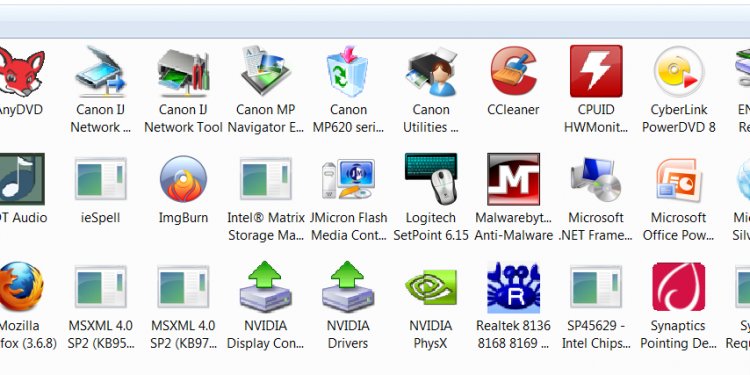This screenshot has height=375, width=750.
Task: Select the Canon IJ Network Tool printer icon
Action: tap(183, 72)
